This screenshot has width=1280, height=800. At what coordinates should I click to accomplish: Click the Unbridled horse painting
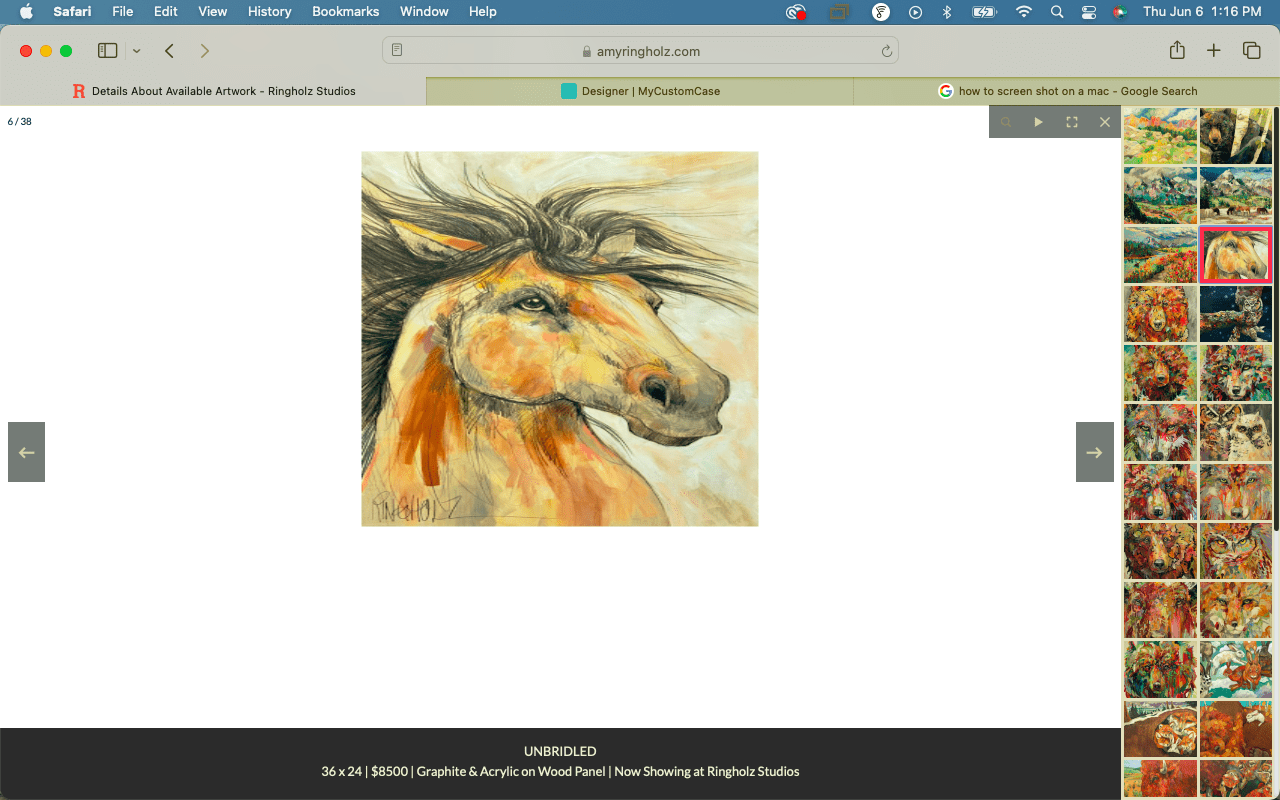point(560,339)
